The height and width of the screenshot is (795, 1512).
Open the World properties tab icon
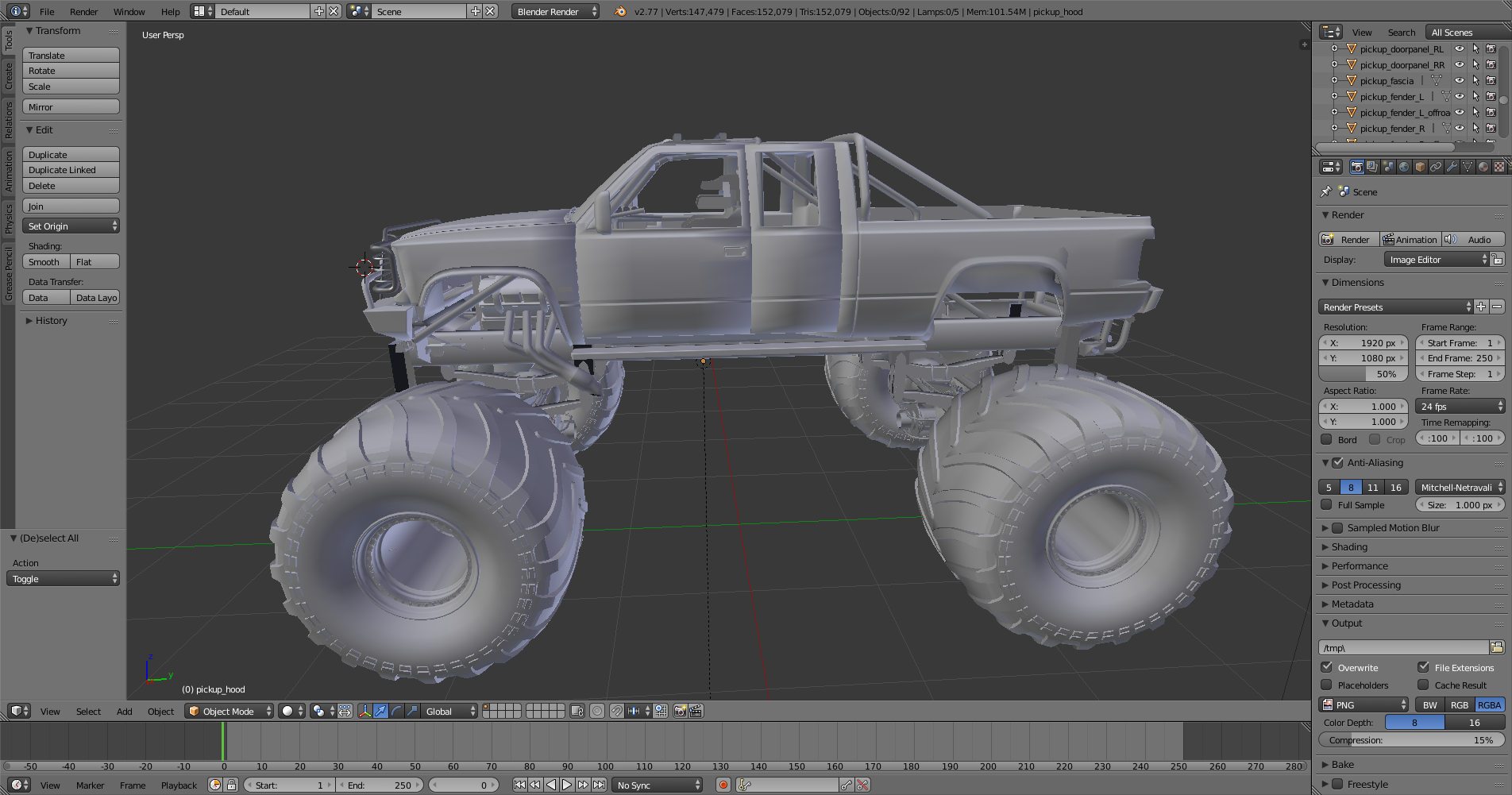point(1404,167)
